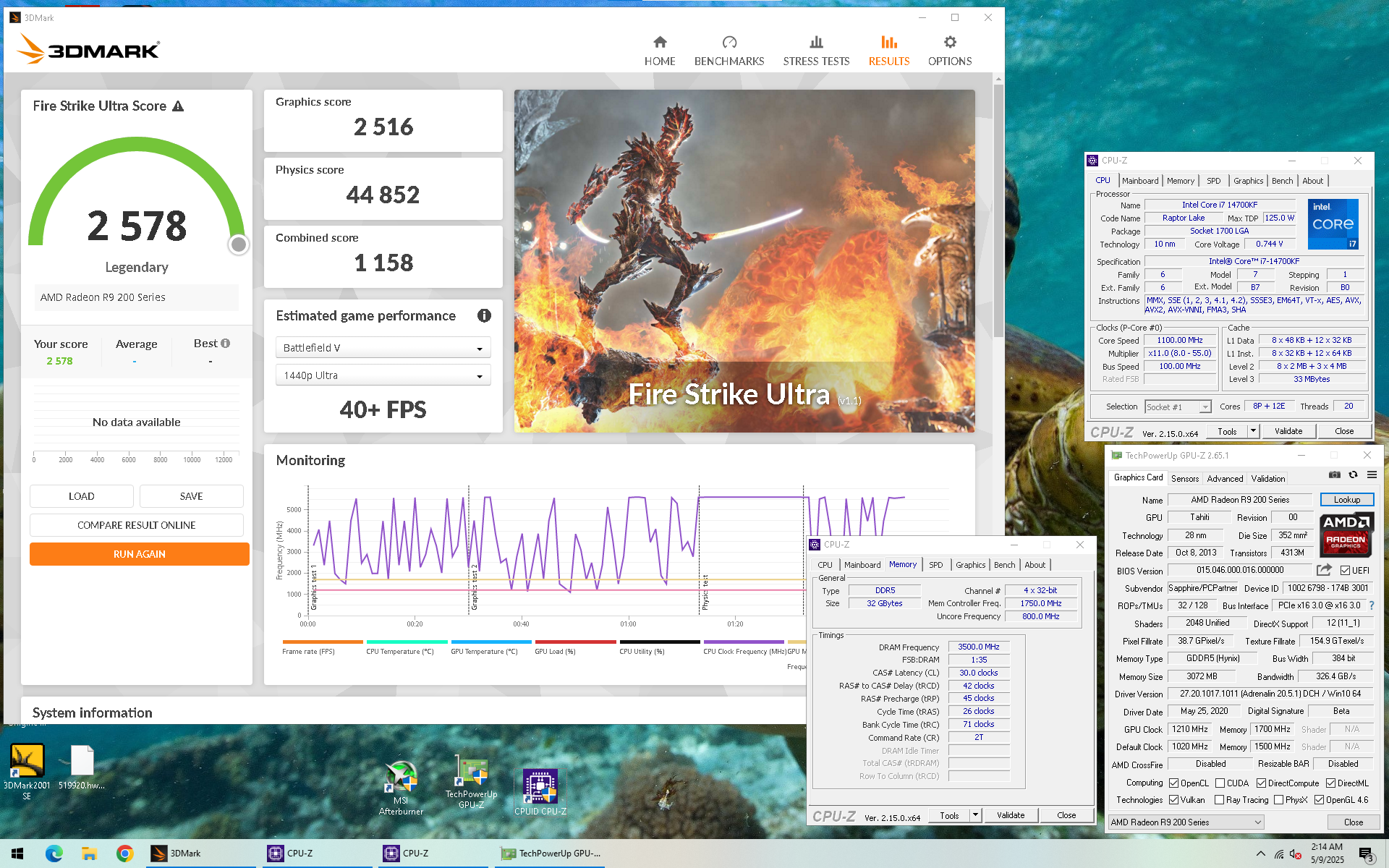Click Validate in the CPU-Z CPU window
The image size is (1389, 868).
[x=1288, y=431]
